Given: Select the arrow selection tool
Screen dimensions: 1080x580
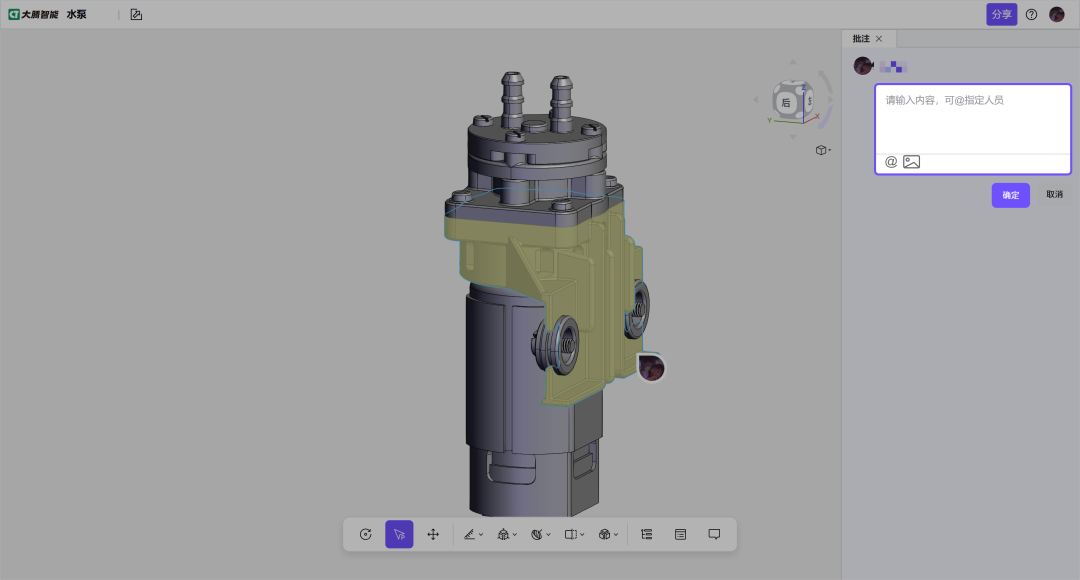Looking at the screenshot, I should [x=399, y=535].
